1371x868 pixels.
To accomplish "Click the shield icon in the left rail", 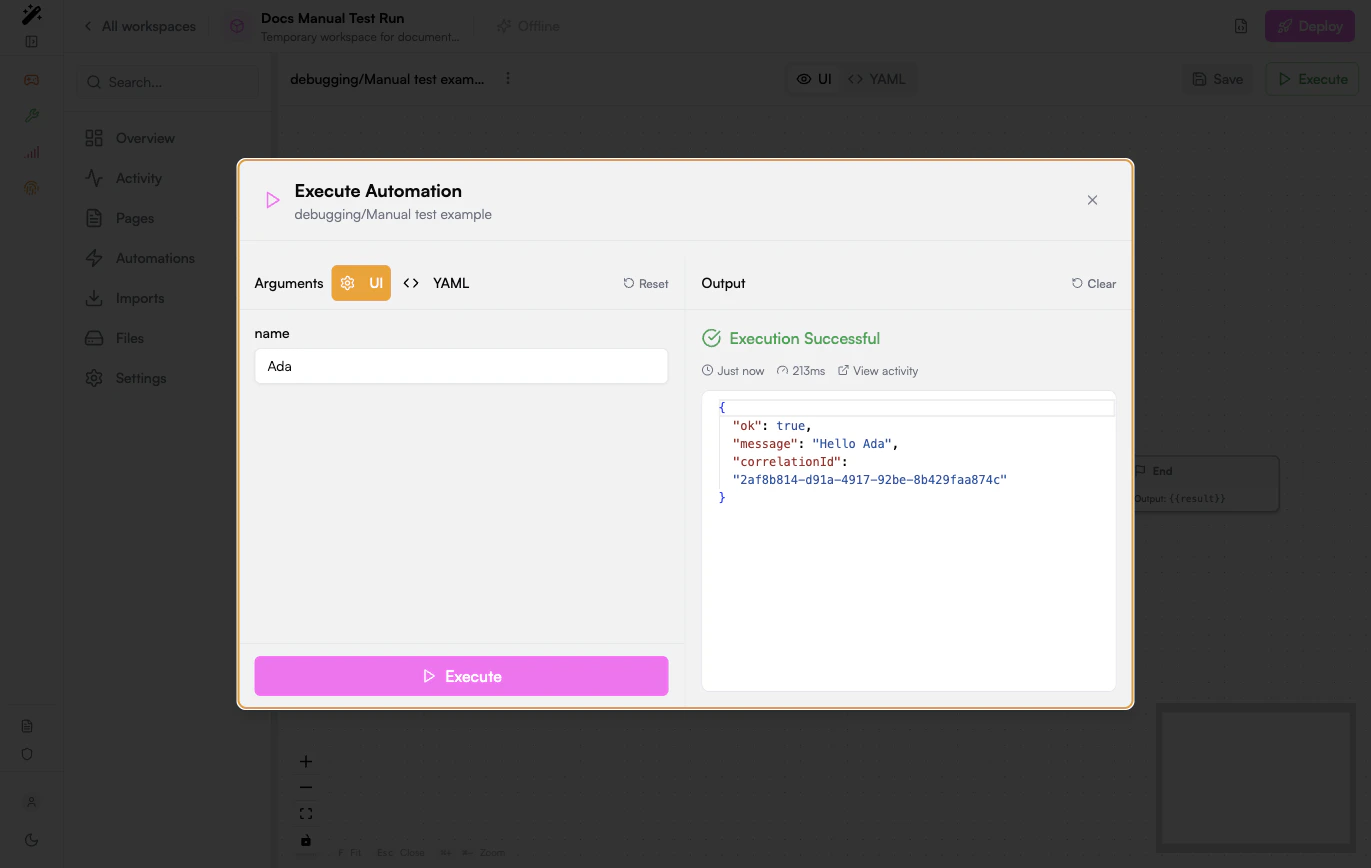I will tap(27, 754).
